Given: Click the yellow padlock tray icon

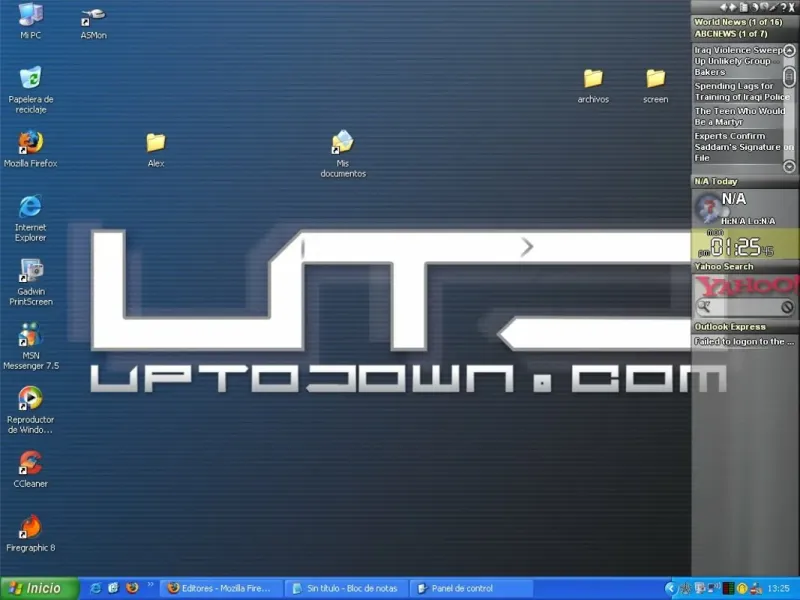Looking at the screenshot, I should click(742, 589).
